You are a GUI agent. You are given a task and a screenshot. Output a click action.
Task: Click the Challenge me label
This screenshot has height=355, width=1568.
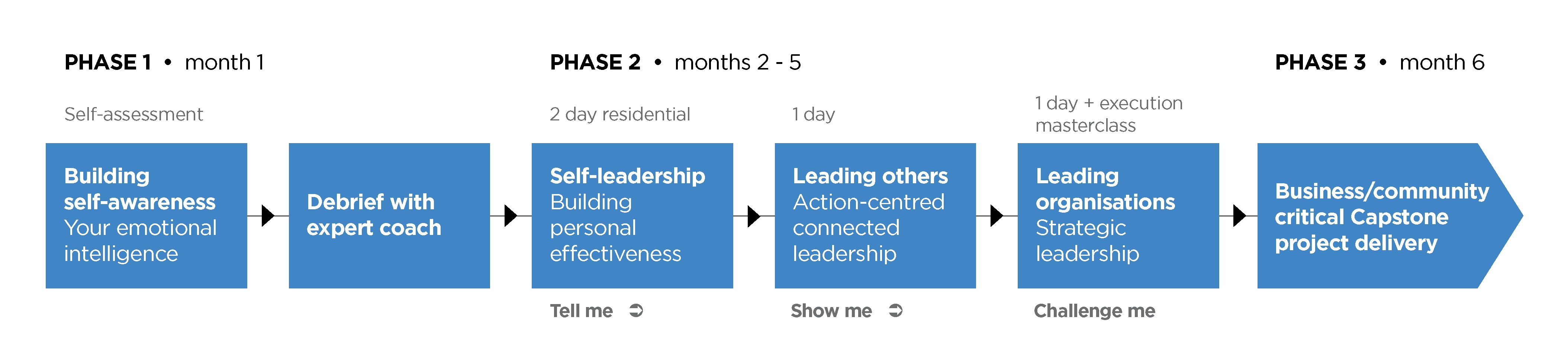(x=1094, y=310)
